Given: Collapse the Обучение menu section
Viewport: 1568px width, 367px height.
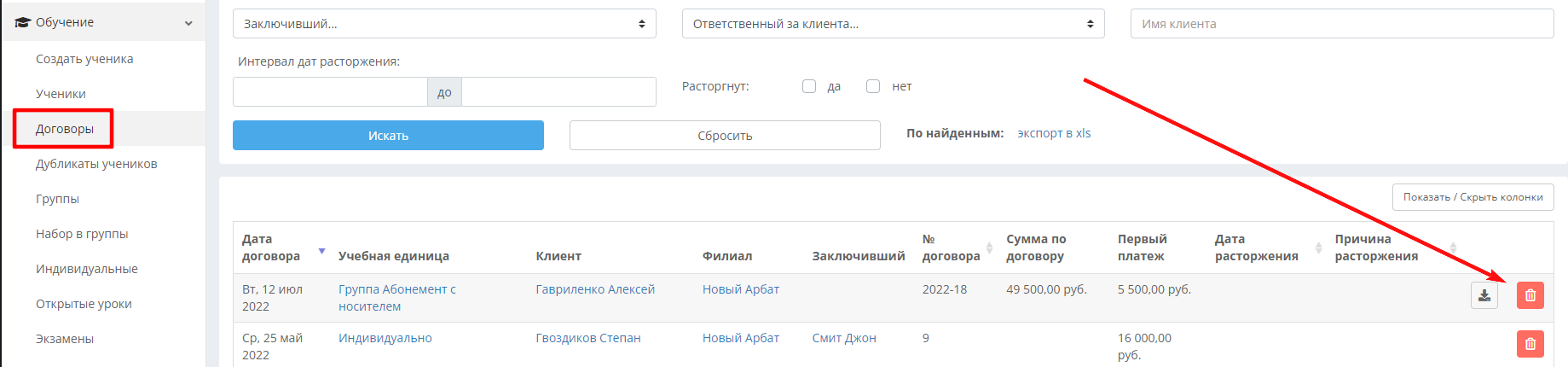Looking at the screenshot, I should pos(188,23).
